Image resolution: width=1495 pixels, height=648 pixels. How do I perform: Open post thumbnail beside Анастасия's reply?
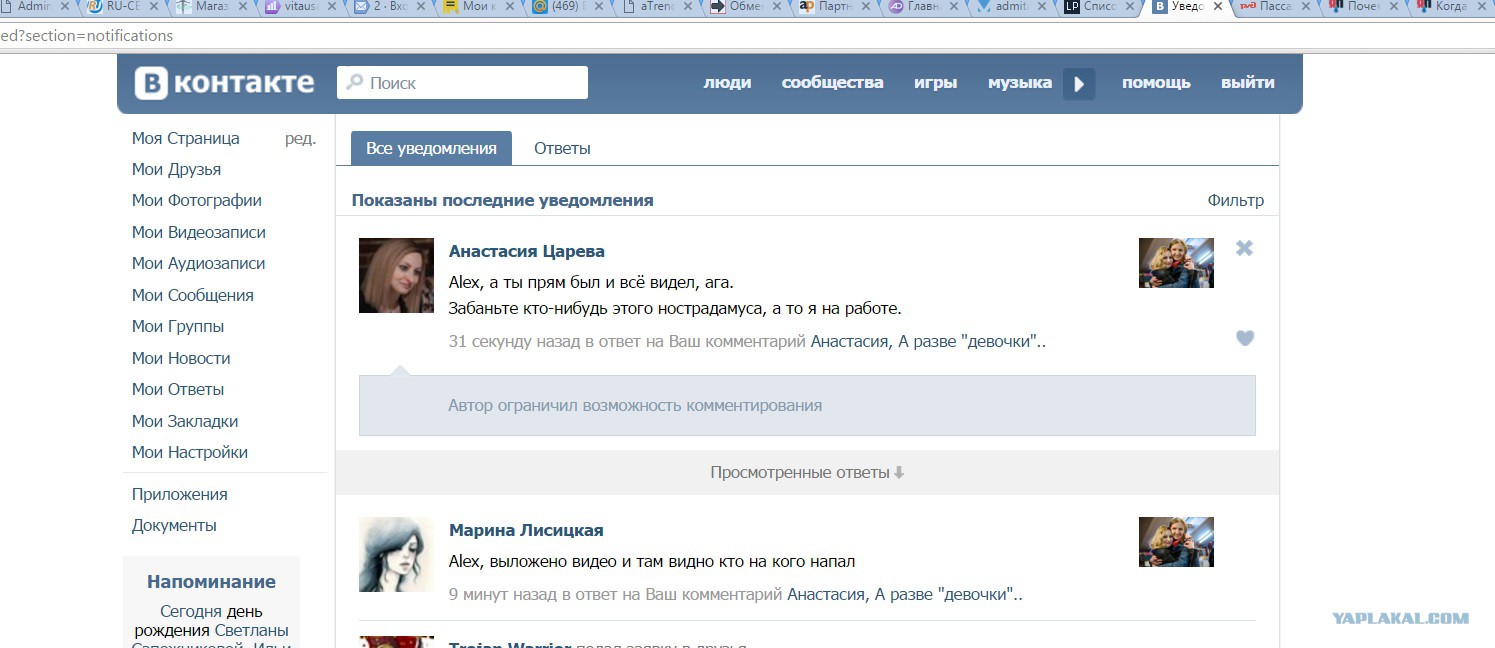coord(1176,263)
